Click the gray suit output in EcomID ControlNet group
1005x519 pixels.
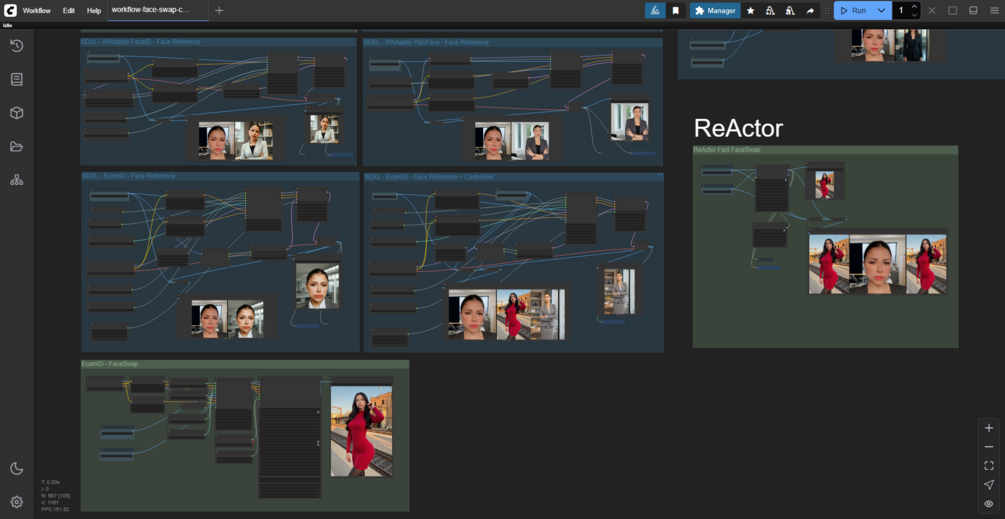(619, 292)
